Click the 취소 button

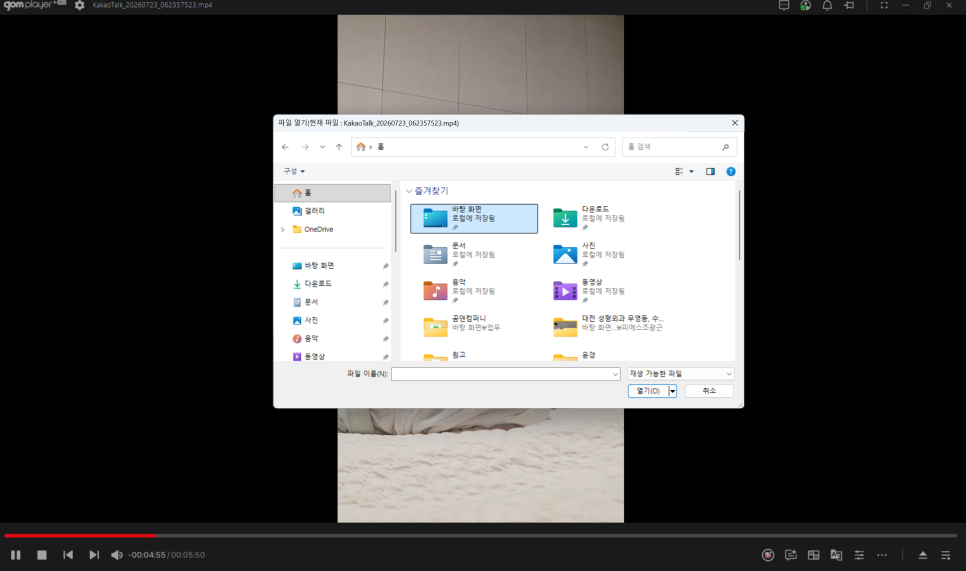click(x=709, y=391)
